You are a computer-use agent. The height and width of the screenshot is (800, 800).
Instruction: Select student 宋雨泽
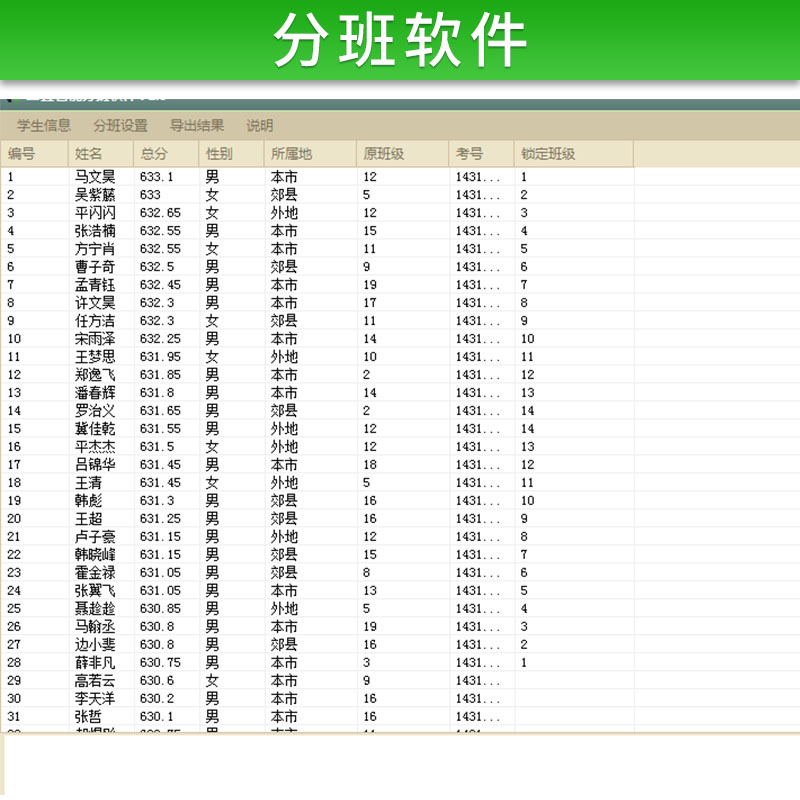(x=95, y=339)
